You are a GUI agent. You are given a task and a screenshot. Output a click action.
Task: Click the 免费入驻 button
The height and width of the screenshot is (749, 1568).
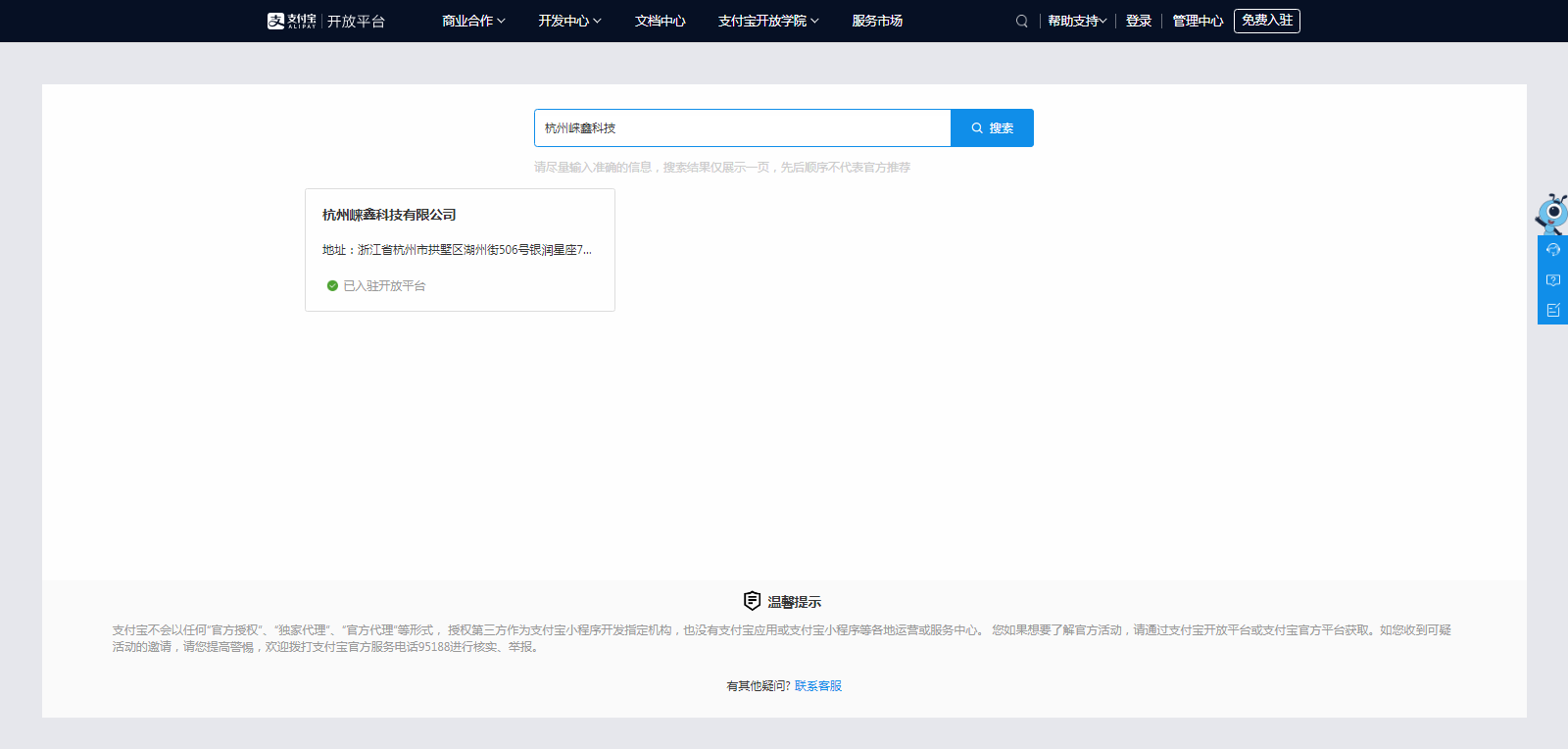pos(1267,21)
